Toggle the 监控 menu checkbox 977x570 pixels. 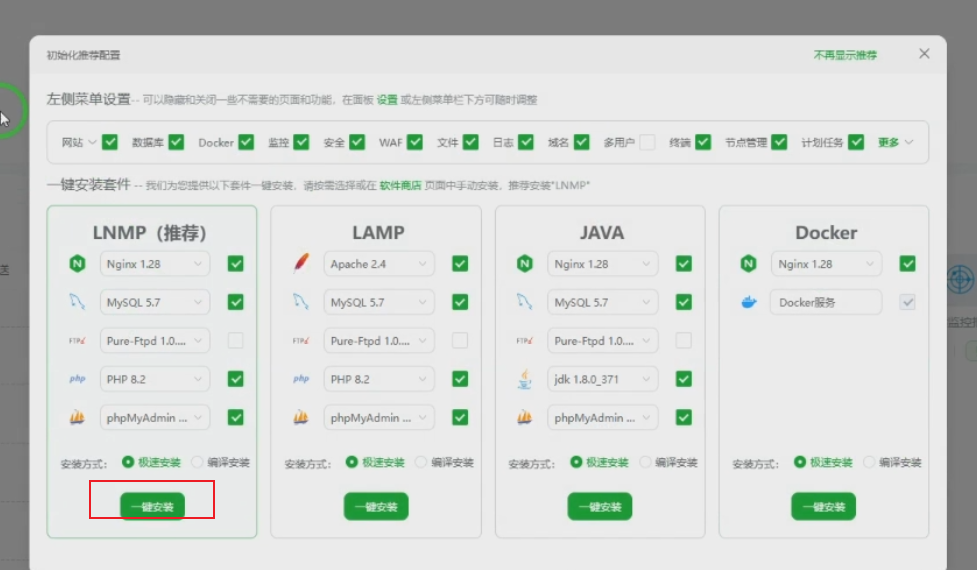coord(301,142)
